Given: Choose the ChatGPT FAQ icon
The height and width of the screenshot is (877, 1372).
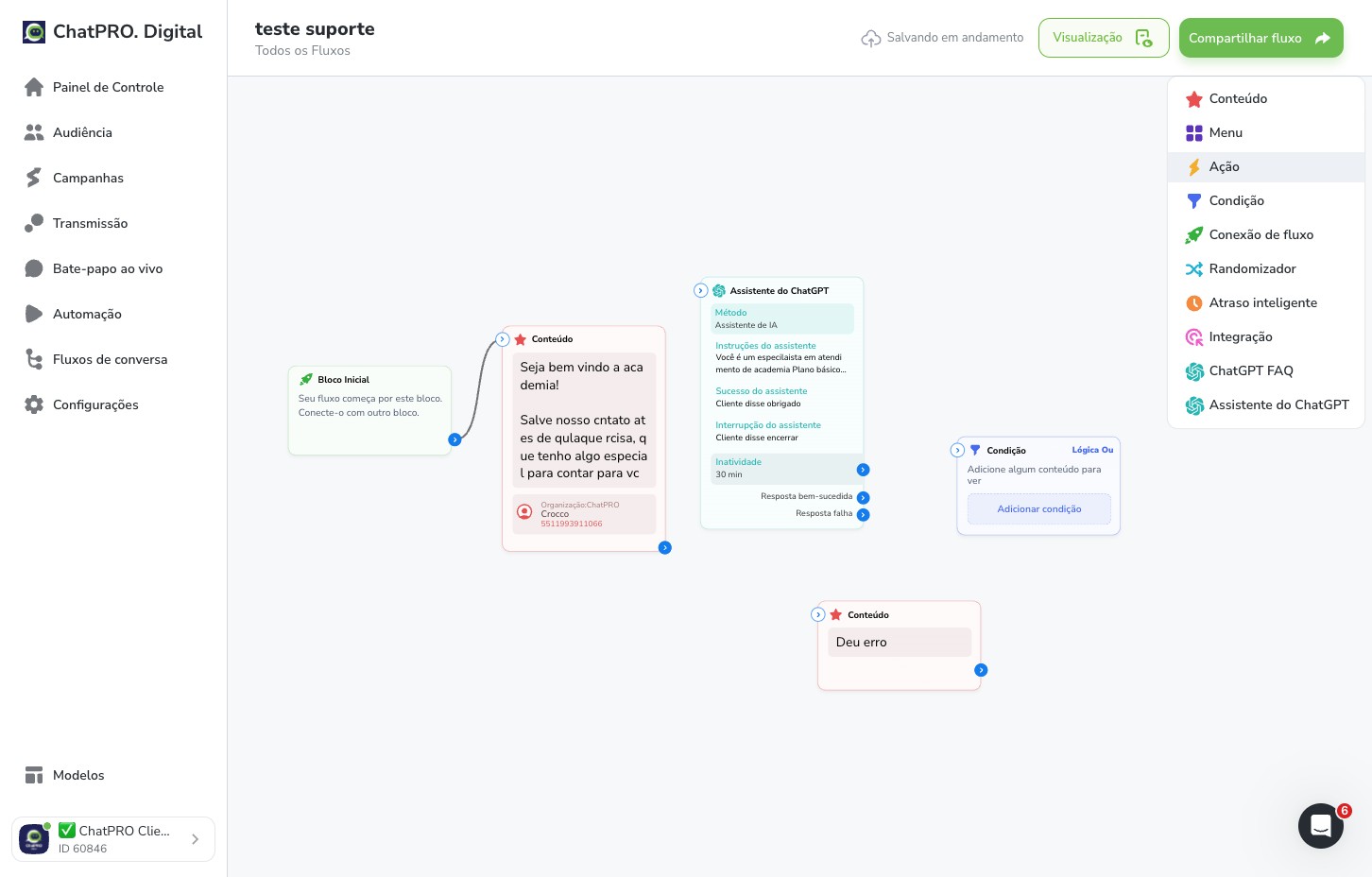Looking at the screenshot, I should [x=1194, y=371].
